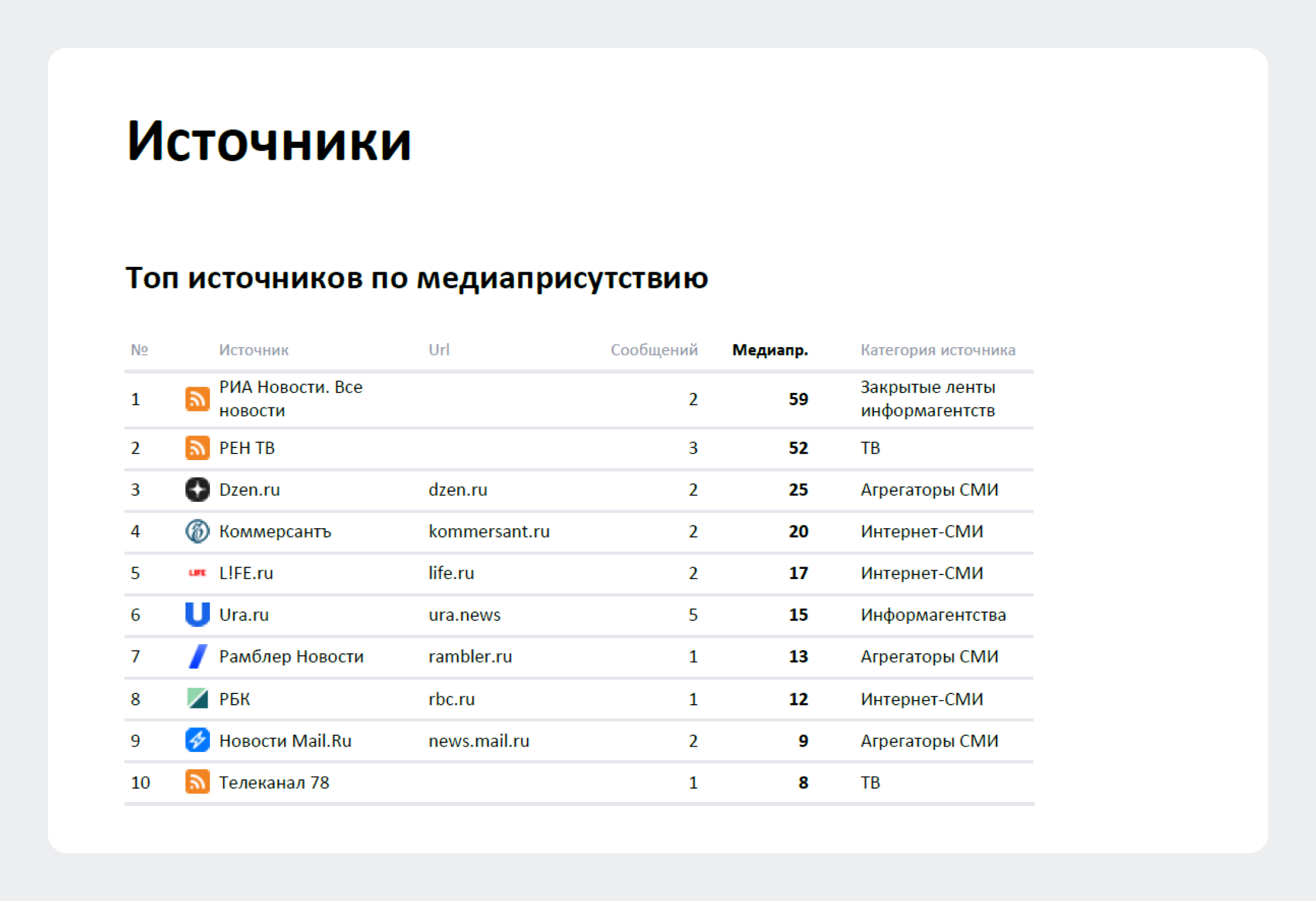Click the Url column header
The height and width of the screenshot is (901, 1316).
coord(439,349)
